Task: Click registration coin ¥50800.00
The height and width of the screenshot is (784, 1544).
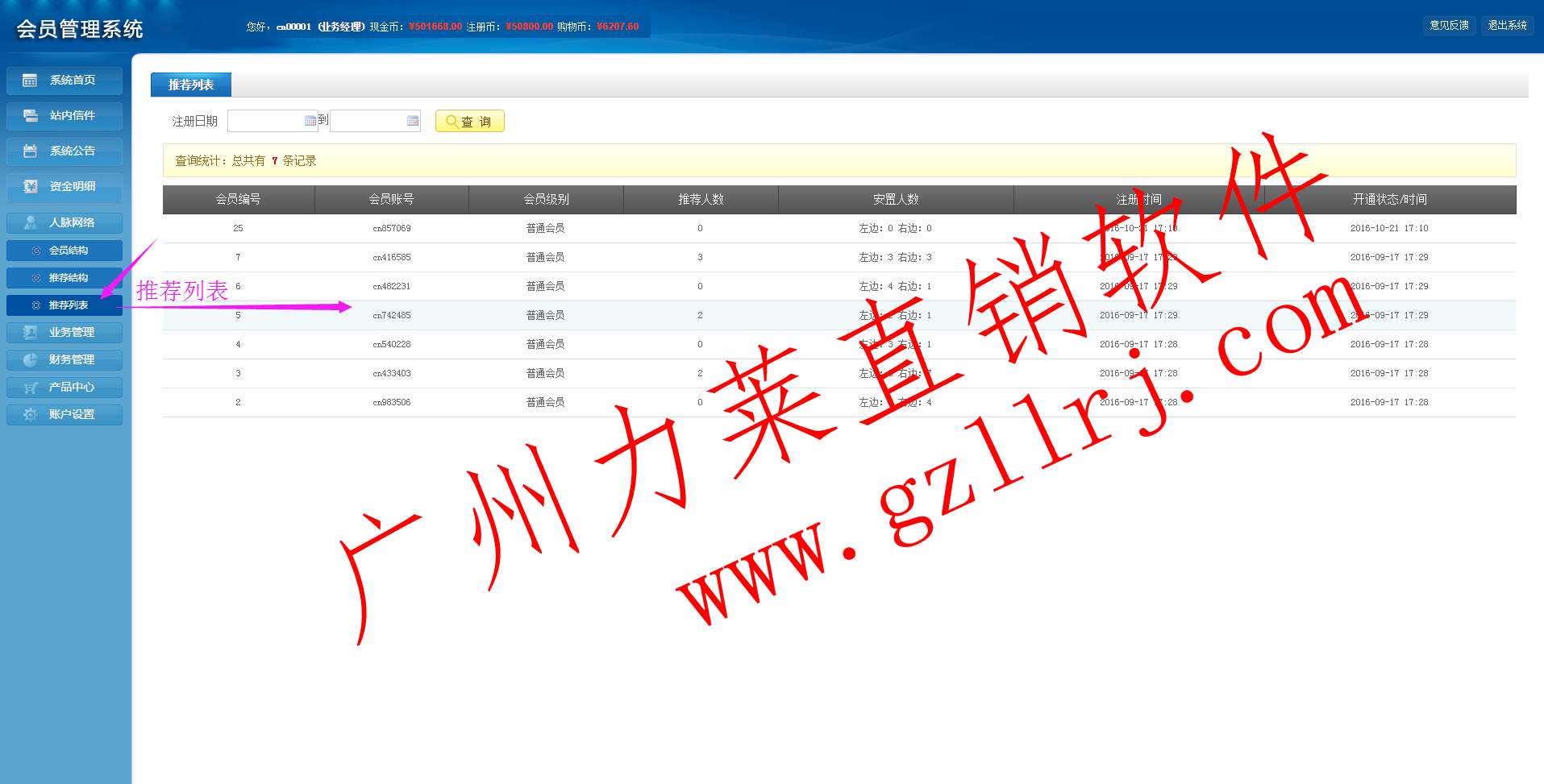Action: pyautogui.click(x=529, y=27)
